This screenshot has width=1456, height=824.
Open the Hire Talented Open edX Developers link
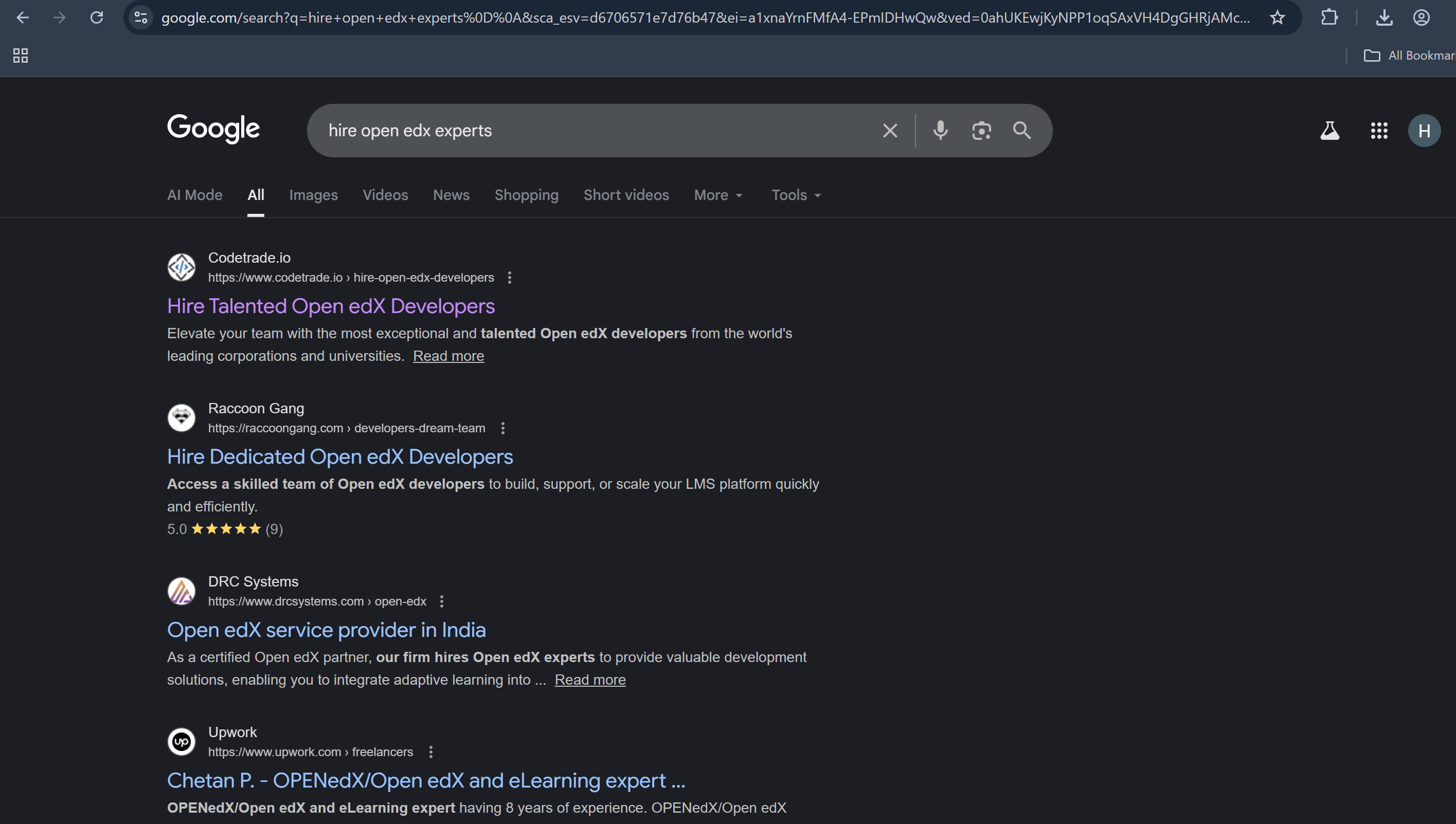[x=331, y=306]
